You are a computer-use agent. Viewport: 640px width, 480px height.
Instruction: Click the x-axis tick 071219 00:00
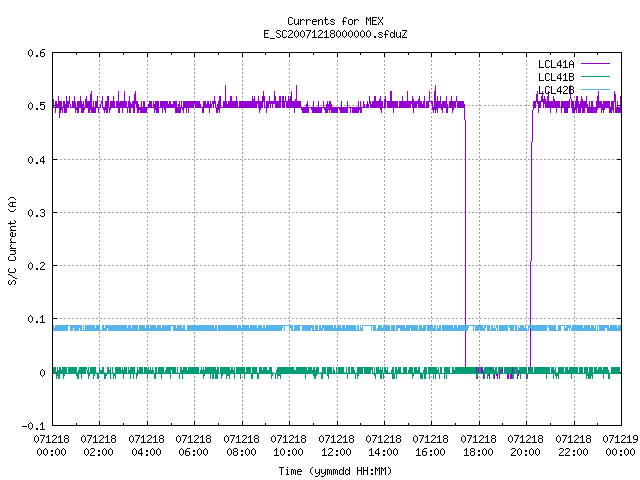point(620,445)
